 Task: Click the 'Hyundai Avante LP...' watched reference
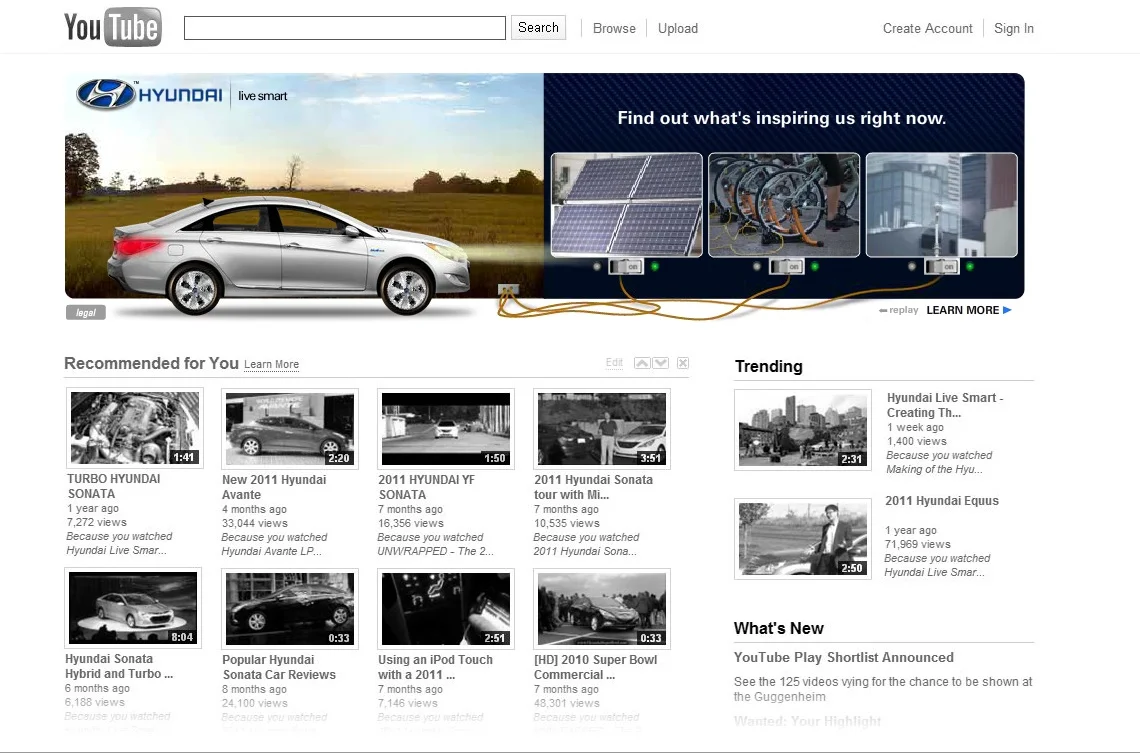coord(271,551)
